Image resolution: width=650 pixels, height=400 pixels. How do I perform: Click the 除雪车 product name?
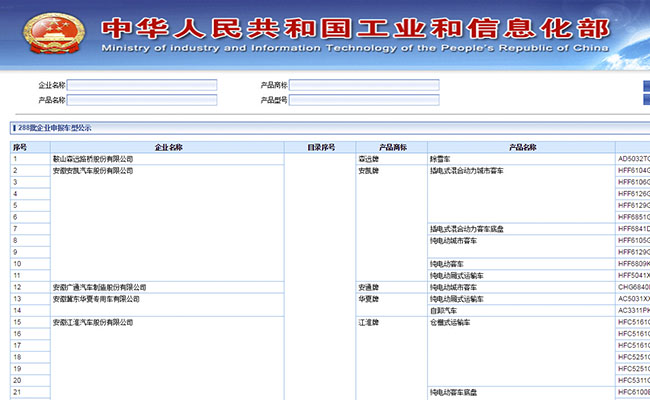[440, 159]
